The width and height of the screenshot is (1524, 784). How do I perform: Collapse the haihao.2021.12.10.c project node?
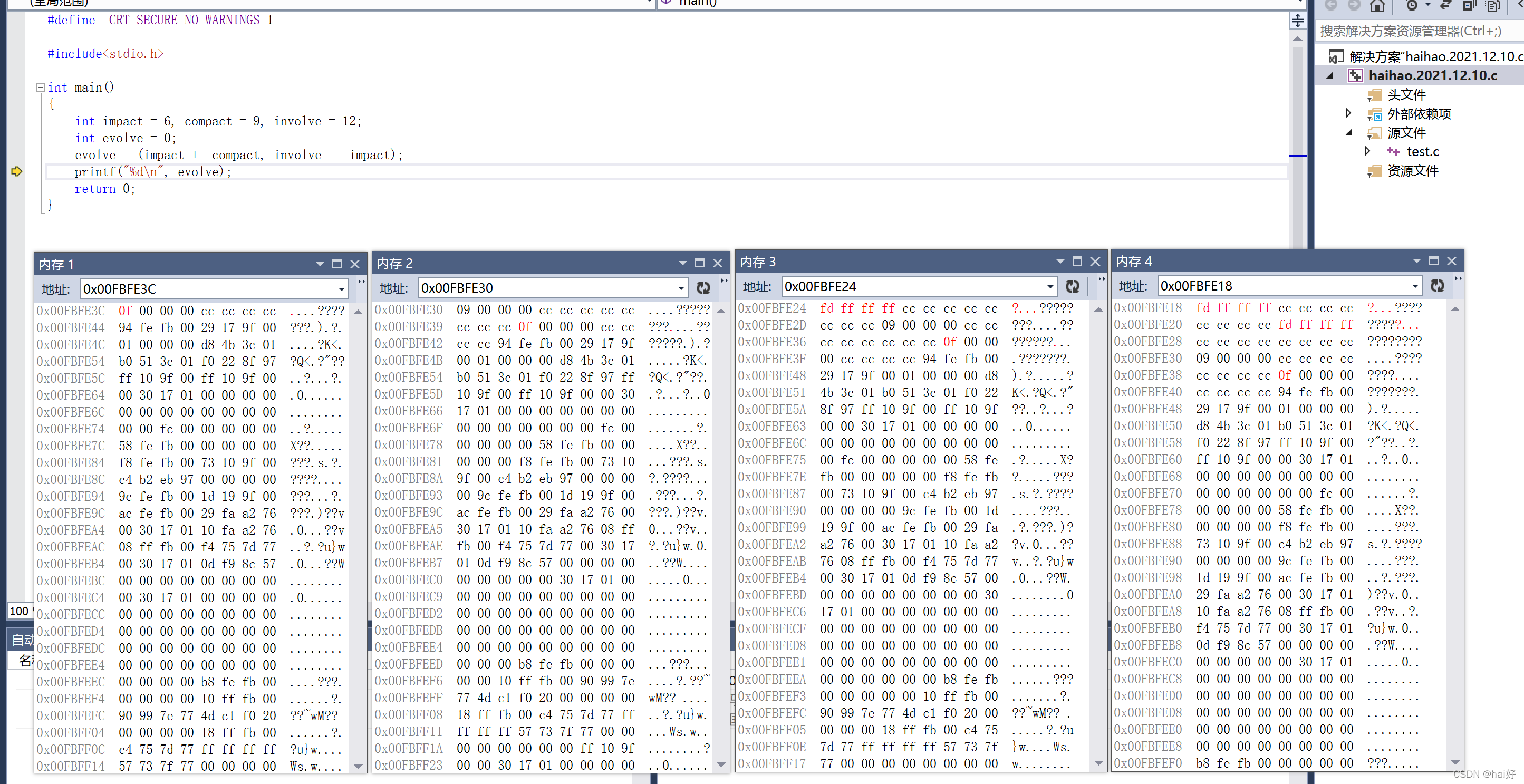[x=1330, y=76]
